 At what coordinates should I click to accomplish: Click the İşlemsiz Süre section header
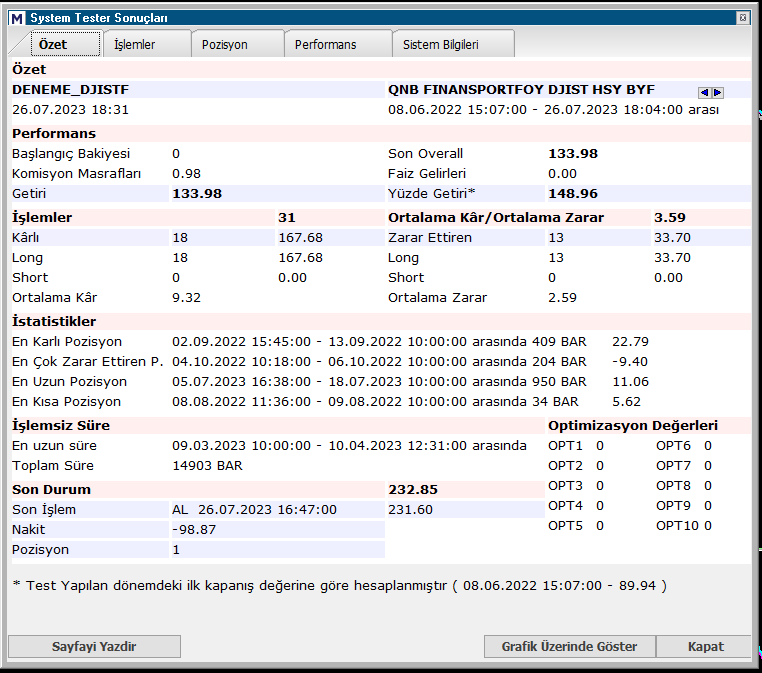(61, 426)
